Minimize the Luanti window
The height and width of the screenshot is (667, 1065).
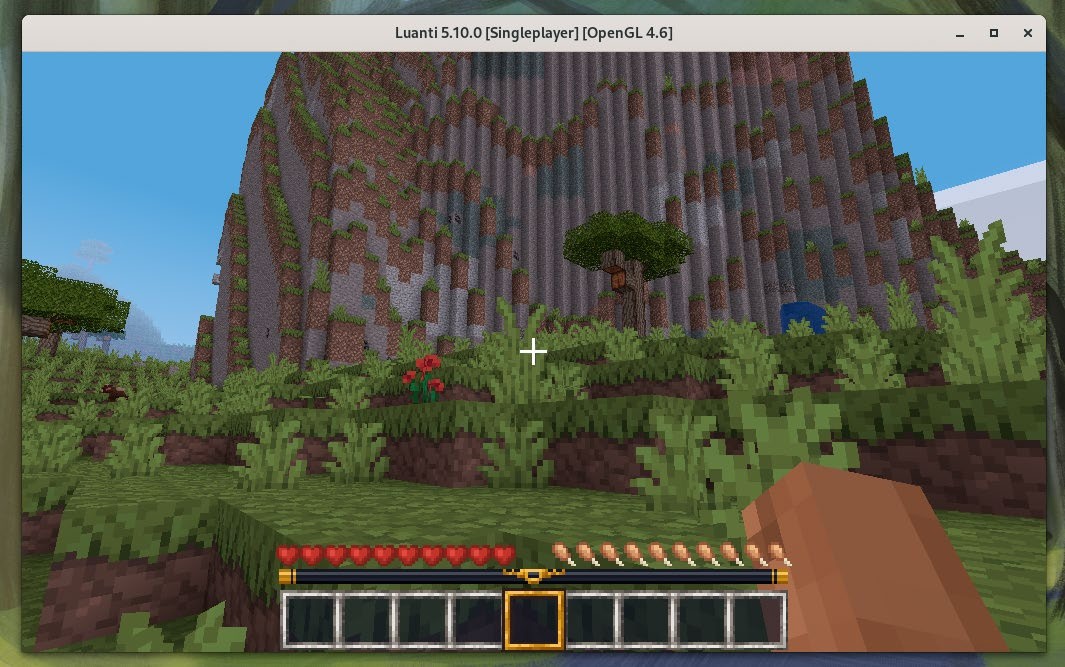960,33
